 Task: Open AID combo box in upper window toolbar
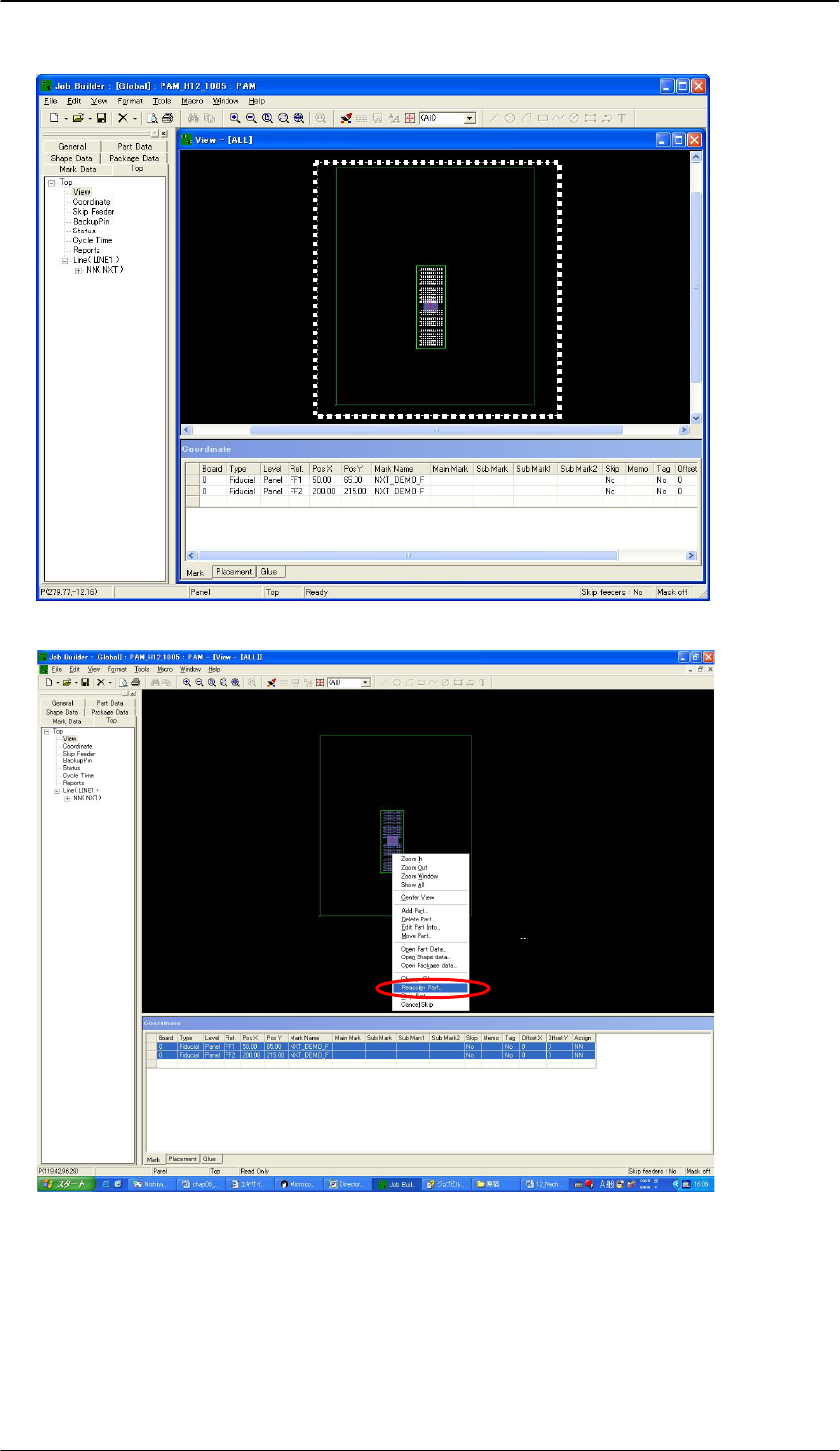click(448, 118)
